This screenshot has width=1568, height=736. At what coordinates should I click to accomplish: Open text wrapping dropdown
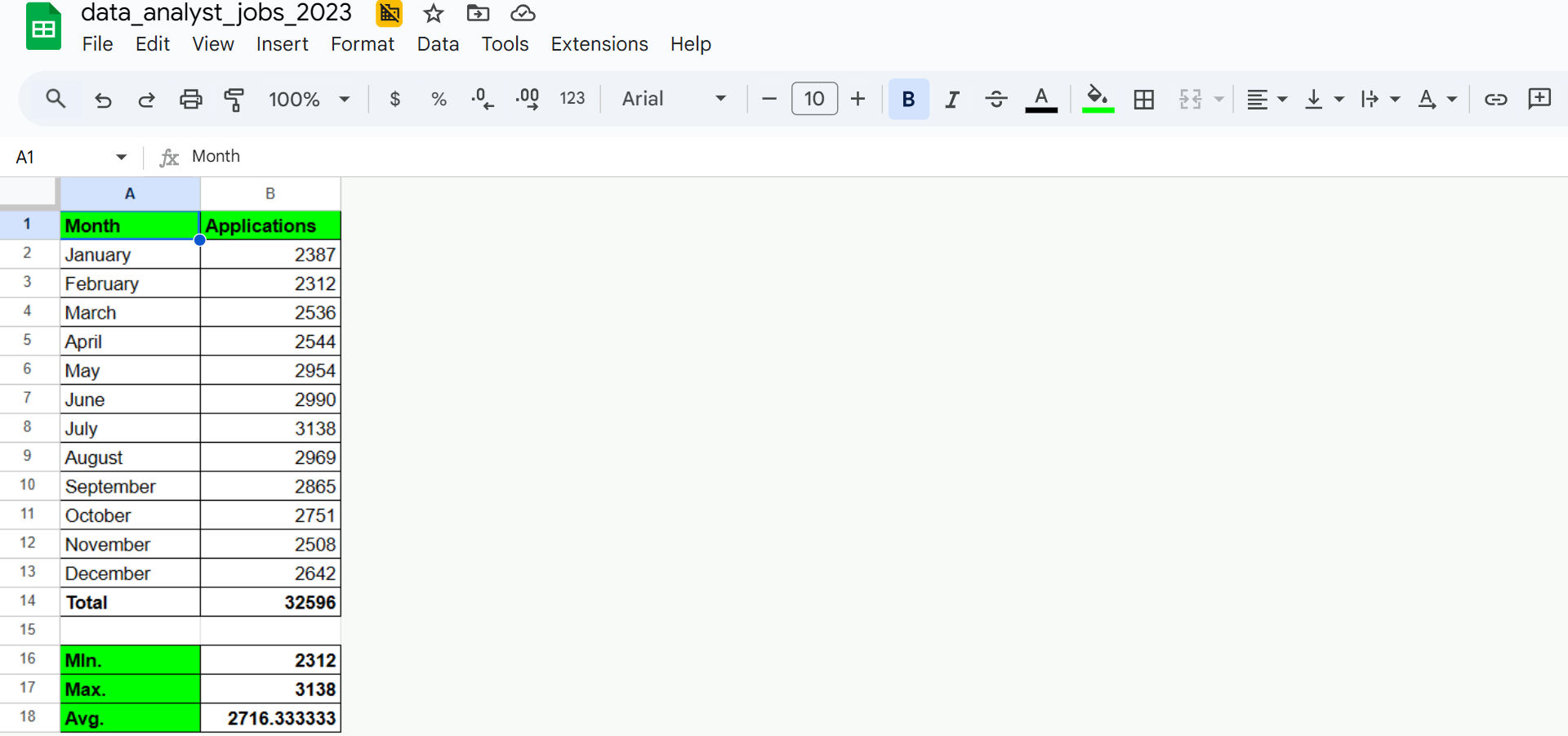click(1380, 99)
